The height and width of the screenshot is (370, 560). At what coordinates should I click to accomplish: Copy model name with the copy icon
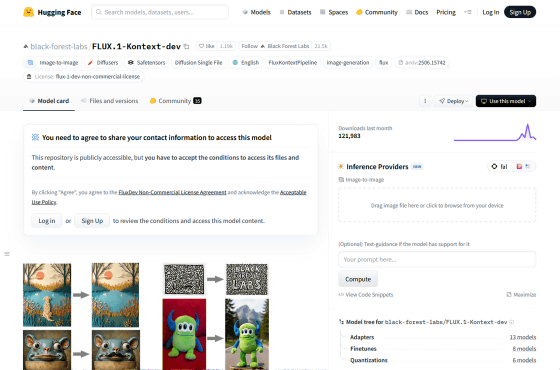click(186, 46)
